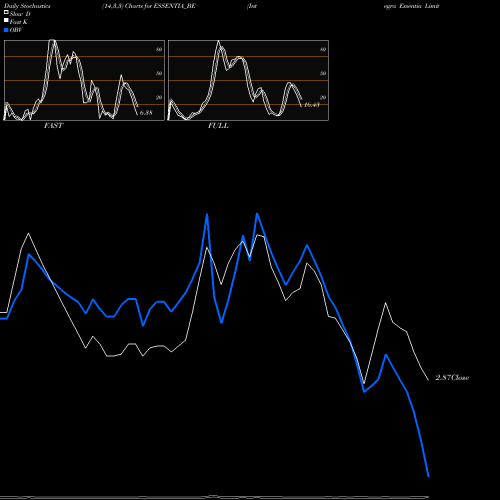This screenshot has height=500, width=500.
Task: Click the 6.38 value in FAST chart
Action: pos(146,113)
